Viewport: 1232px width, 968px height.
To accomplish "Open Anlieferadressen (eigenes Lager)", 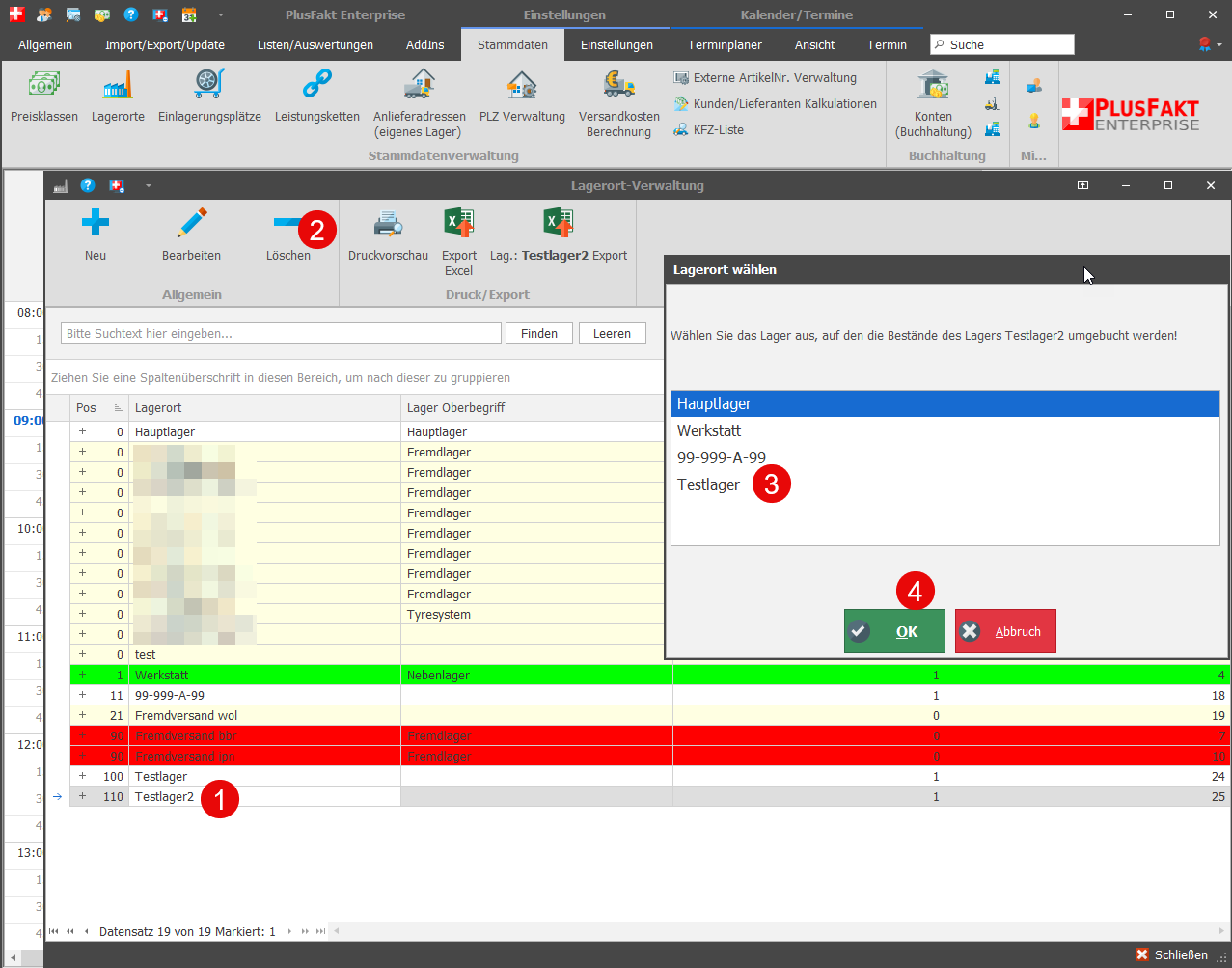I will 419,104.
